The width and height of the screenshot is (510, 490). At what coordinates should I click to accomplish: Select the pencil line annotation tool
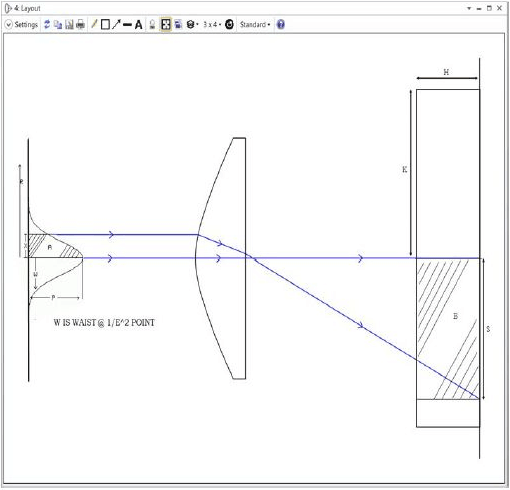click(94, 24)
